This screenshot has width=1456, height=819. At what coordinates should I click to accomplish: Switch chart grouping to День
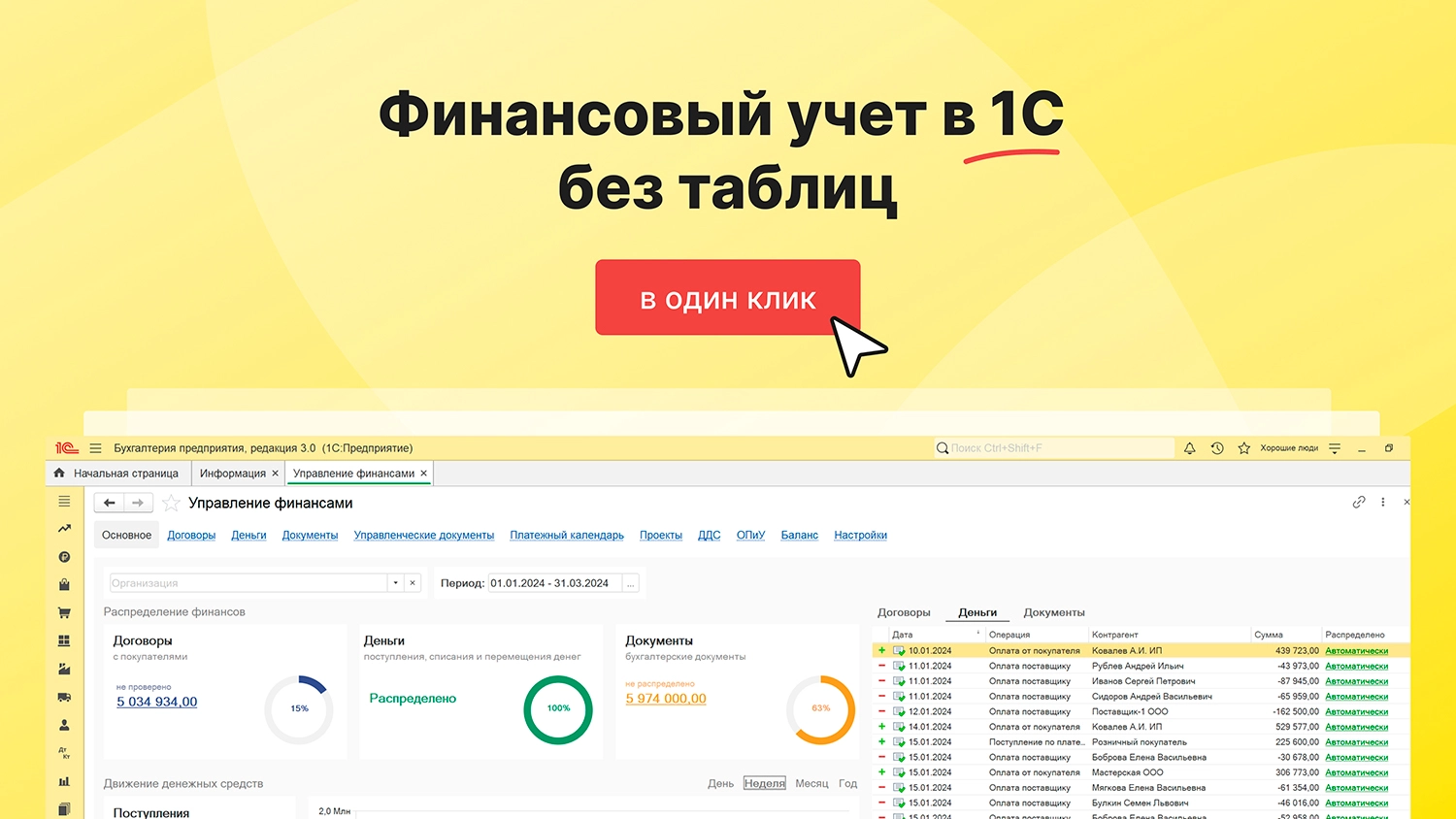720,783
